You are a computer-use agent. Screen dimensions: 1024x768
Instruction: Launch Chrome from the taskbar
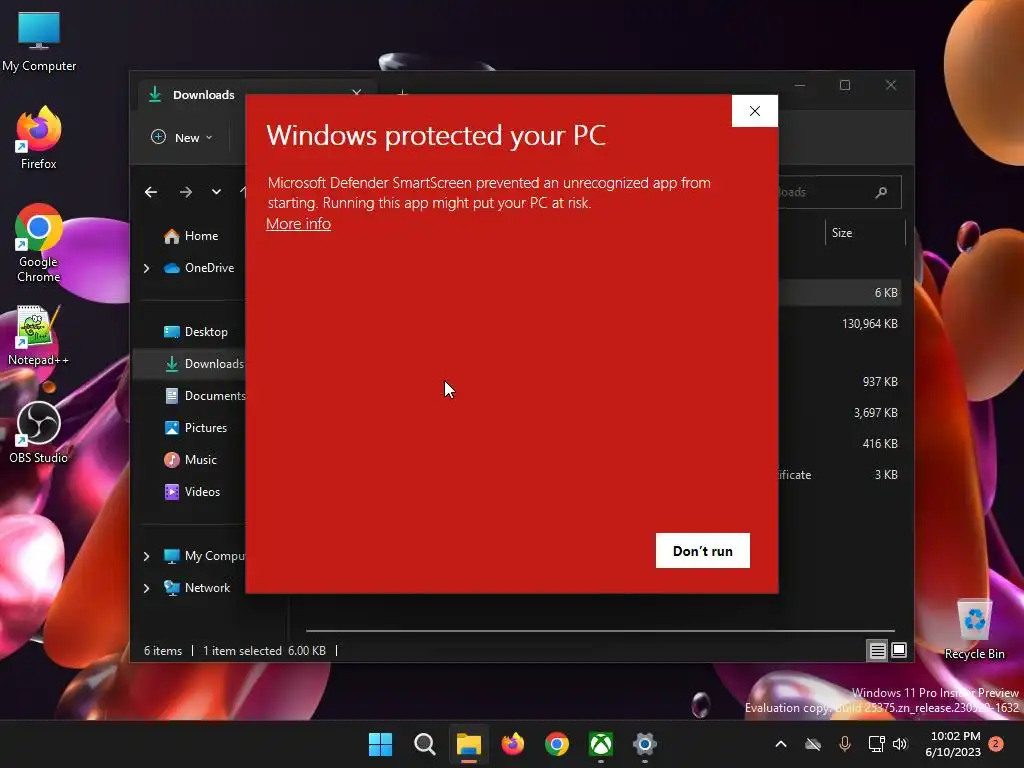click(556, 744)
